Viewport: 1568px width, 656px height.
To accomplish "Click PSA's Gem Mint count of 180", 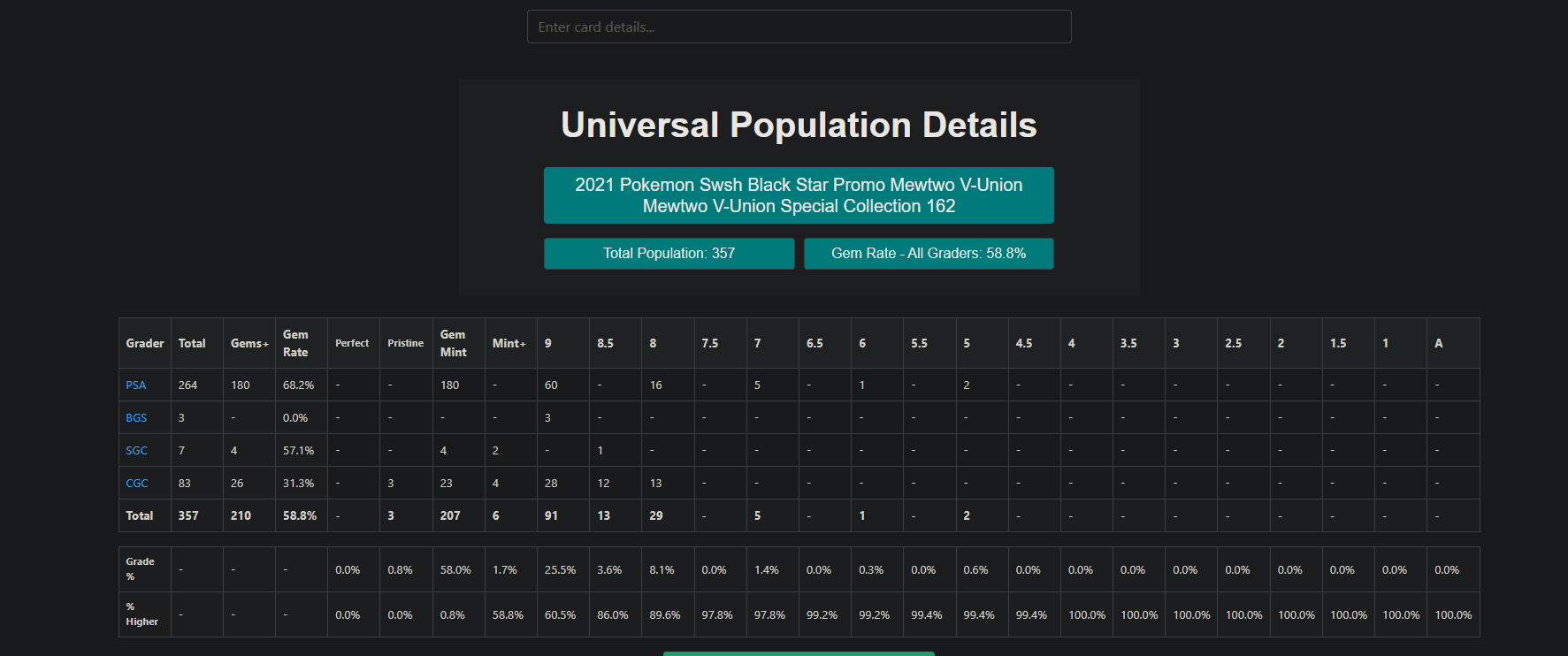I will 449,385.
